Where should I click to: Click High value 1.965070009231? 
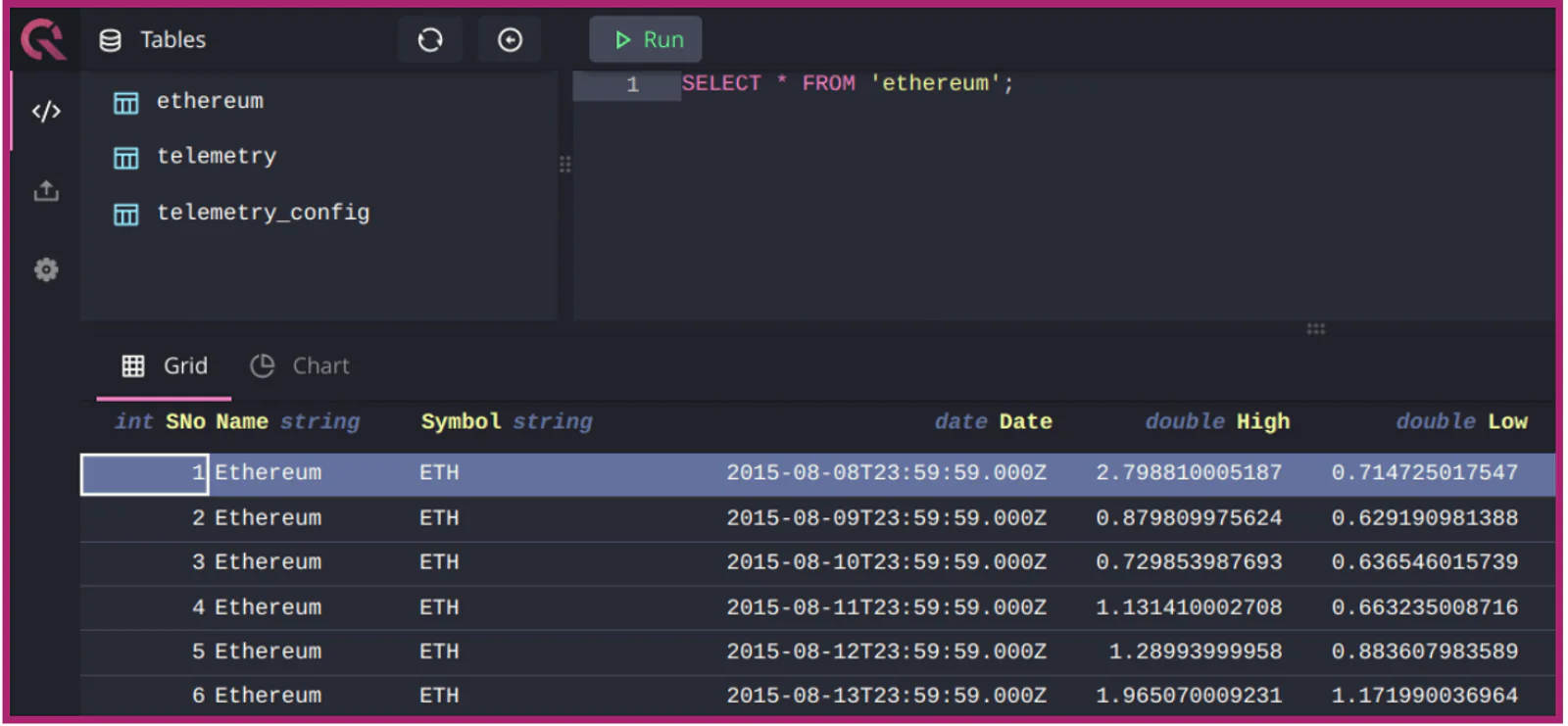coord(1189,697)
